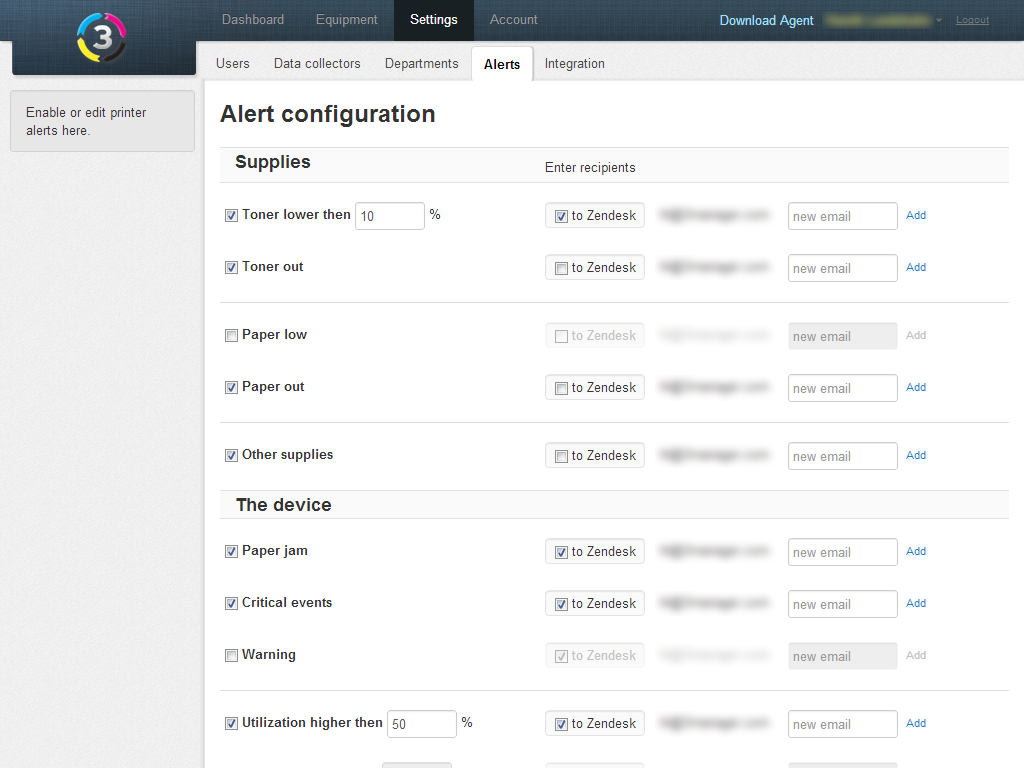The height and width of the screenshot is (768, 1024).
Task: Open the Data collectors tab
Action: 317,64
